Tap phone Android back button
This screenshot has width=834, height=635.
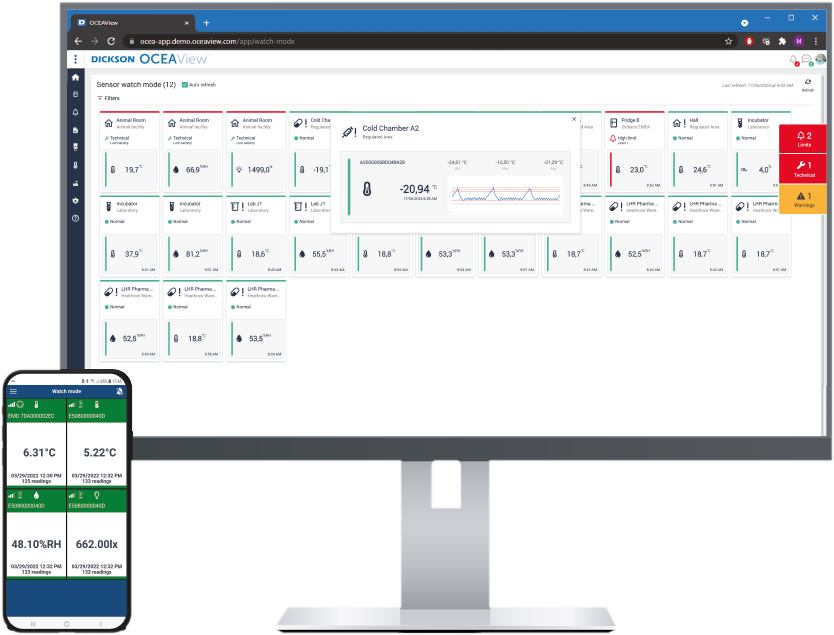tap(101, 624)
